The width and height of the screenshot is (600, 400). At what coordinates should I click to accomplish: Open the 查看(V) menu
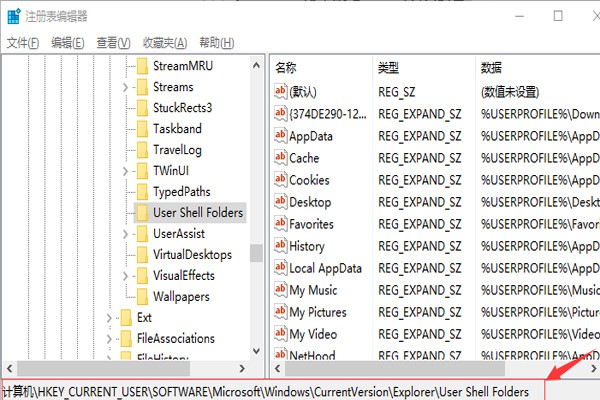tap(113, 43)
